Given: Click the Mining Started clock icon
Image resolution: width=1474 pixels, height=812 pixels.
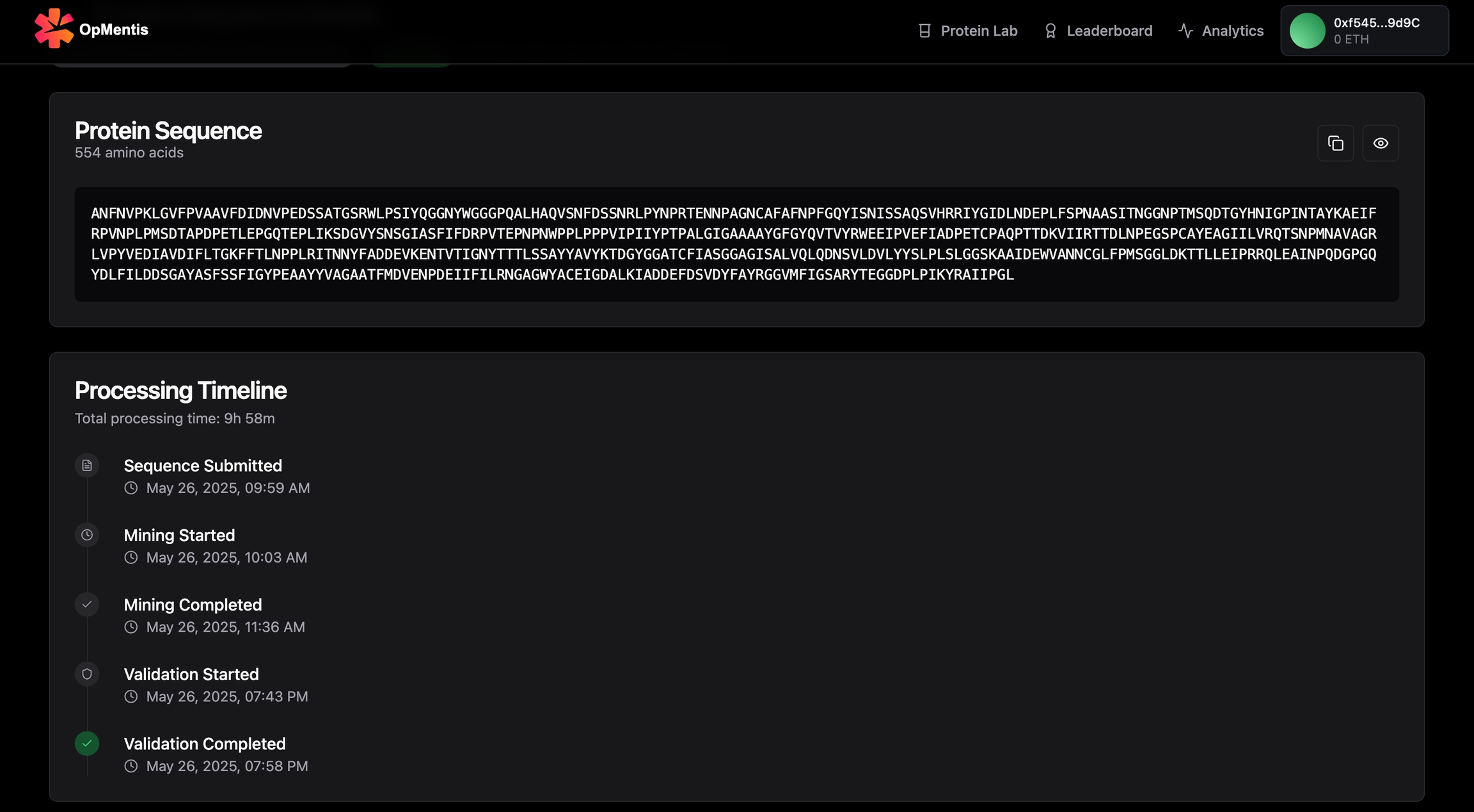Looking at the screenshot, I should tap(87, 535).
